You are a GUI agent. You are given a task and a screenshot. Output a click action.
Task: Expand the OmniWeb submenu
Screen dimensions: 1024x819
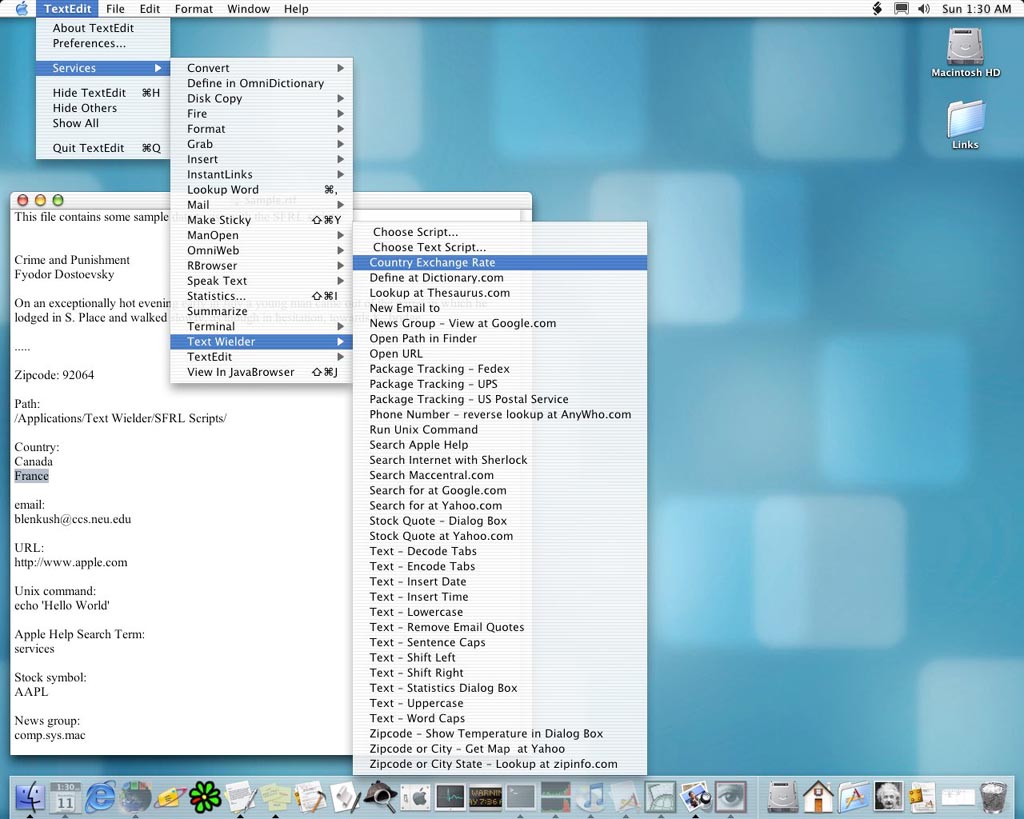[x=261, y=250]
